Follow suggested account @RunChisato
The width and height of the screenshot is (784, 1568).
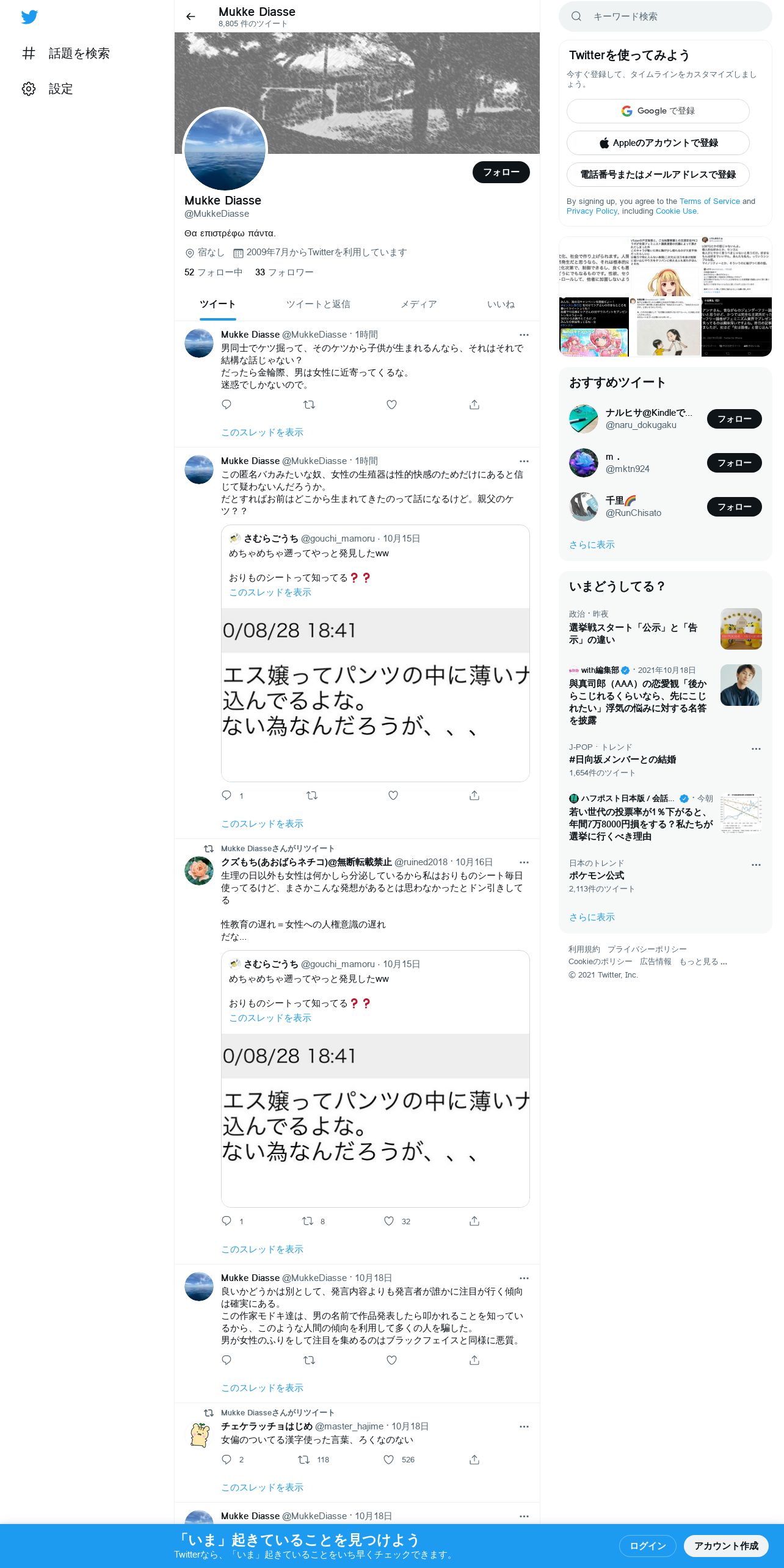click(x=734, y=507)
